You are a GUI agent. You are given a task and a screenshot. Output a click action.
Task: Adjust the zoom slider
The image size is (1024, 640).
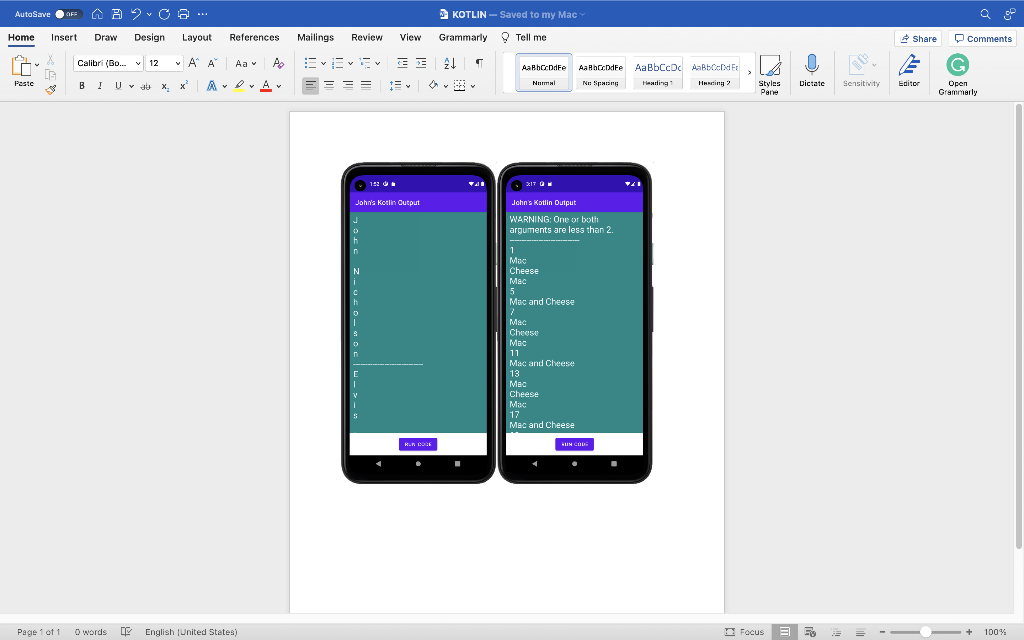tap(927, 631)
